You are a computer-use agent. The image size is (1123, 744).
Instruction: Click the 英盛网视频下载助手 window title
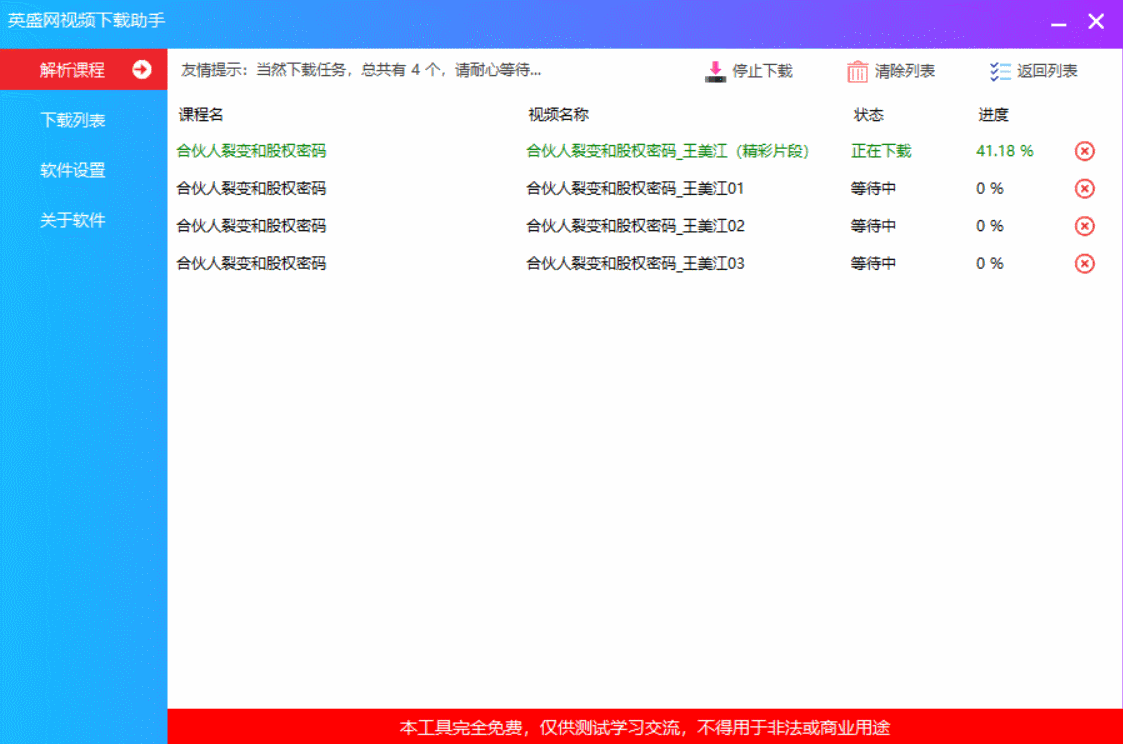pos(86,20)
